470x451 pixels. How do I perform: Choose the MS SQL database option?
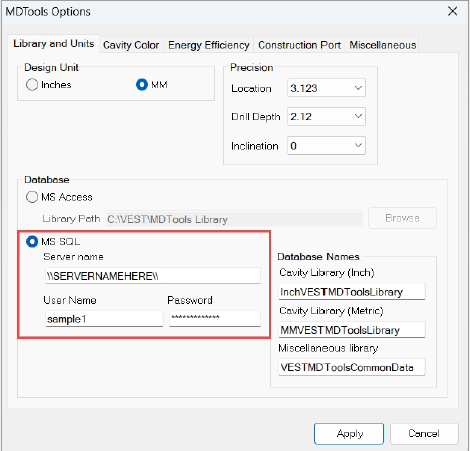pyautogui.click(x=53, y=242)
